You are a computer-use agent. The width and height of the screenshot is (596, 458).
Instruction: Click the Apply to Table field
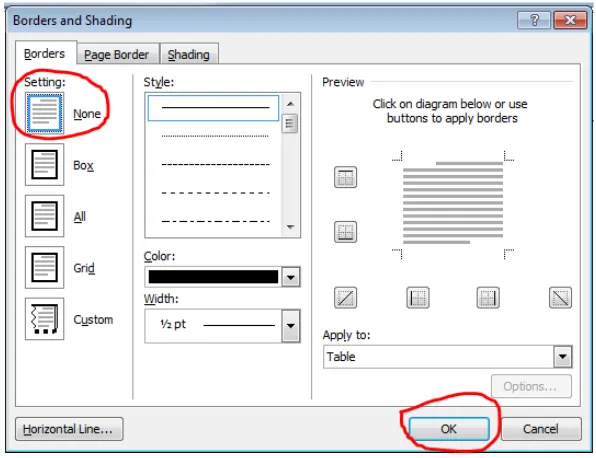click(438, 357)
